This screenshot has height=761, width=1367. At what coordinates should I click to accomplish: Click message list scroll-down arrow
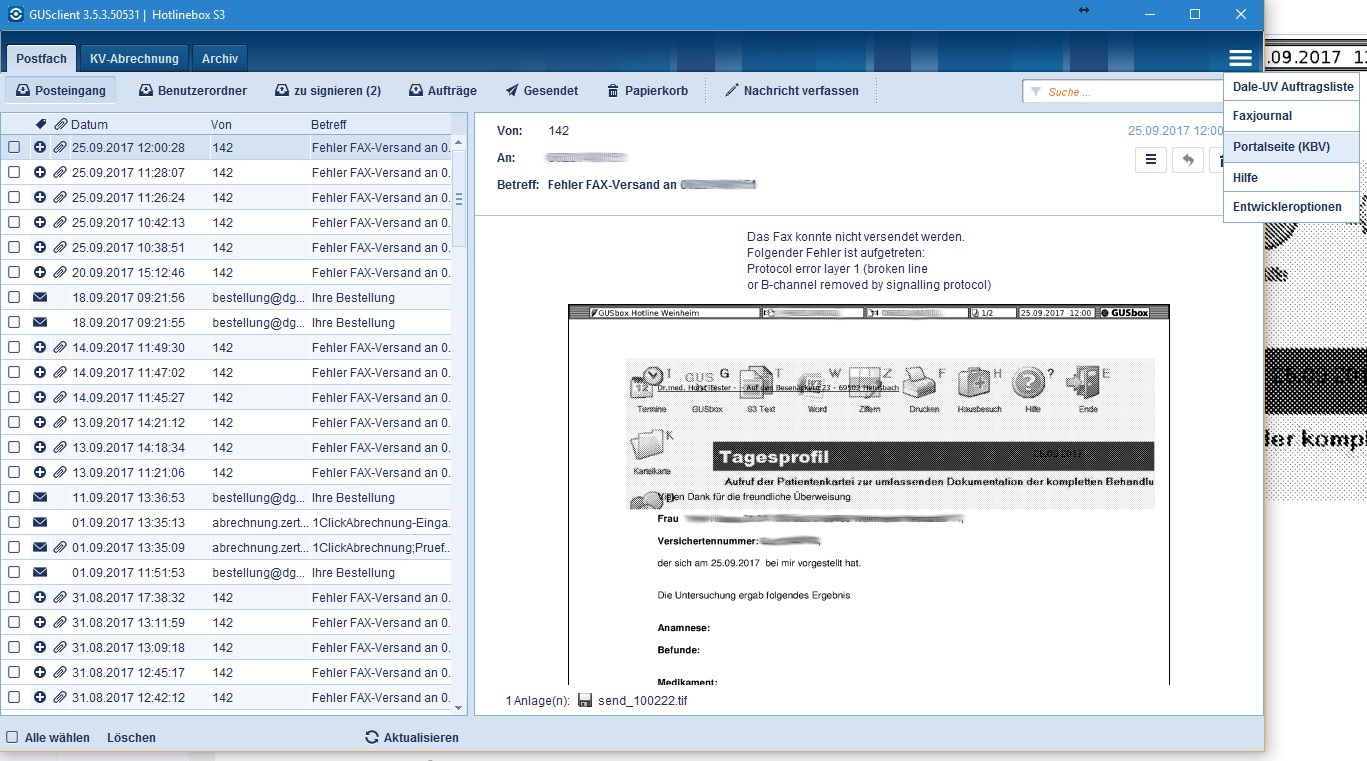pos(459,707)
